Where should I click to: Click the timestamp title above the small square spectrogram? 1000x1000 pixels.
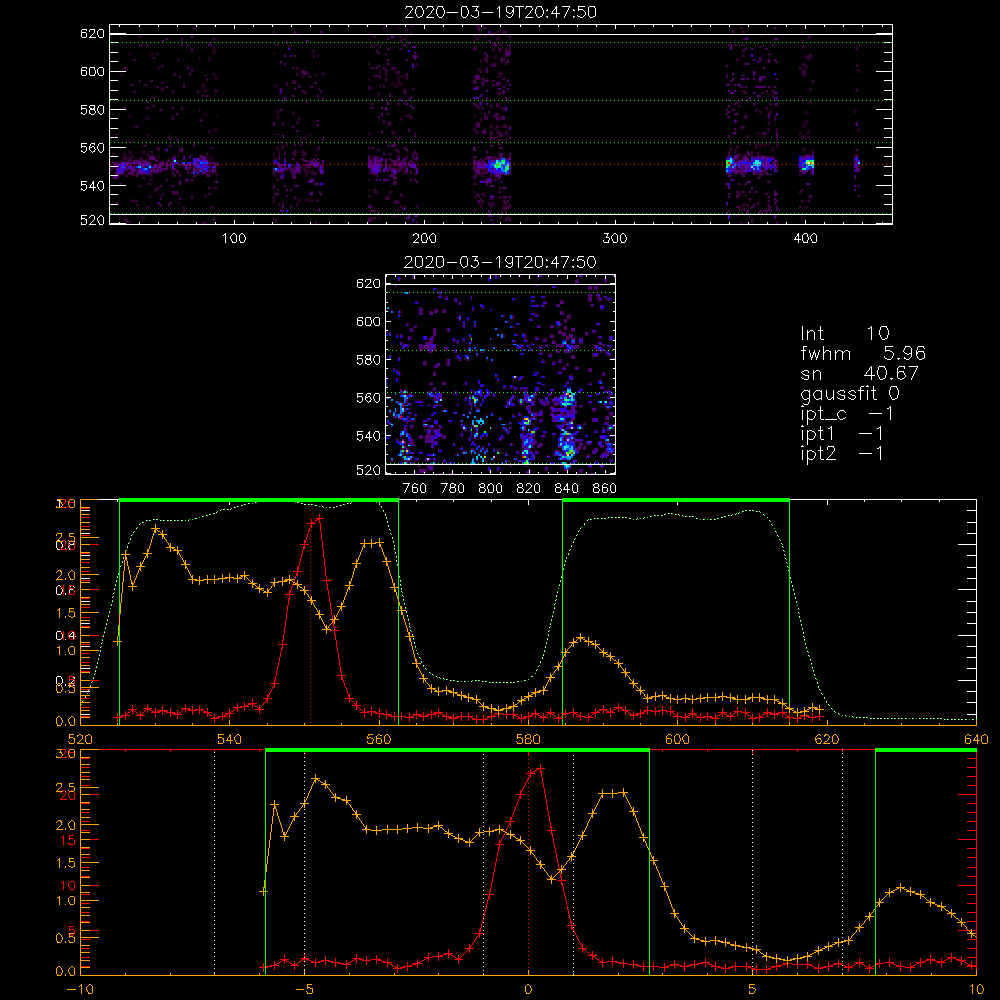pos(500,262)
